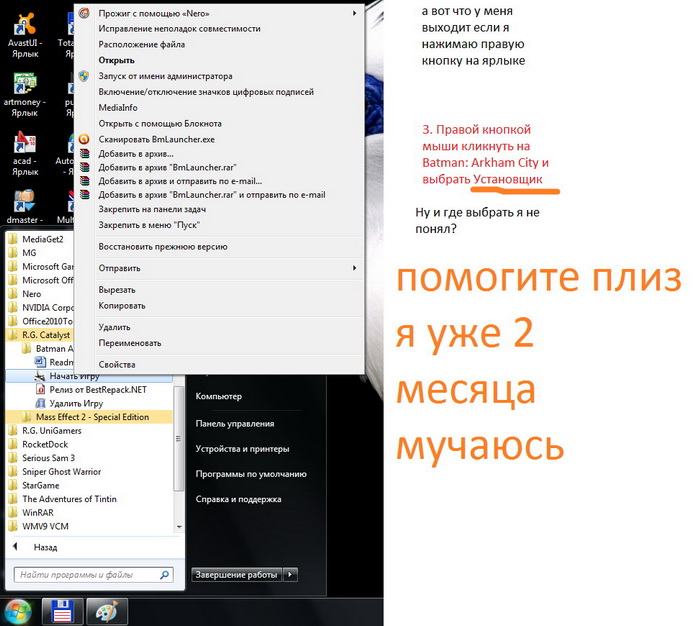Click the Nero folder icon in programs list
Viewport: 700px width, 626px height.
pyautogui.click(x=13, y=294)
